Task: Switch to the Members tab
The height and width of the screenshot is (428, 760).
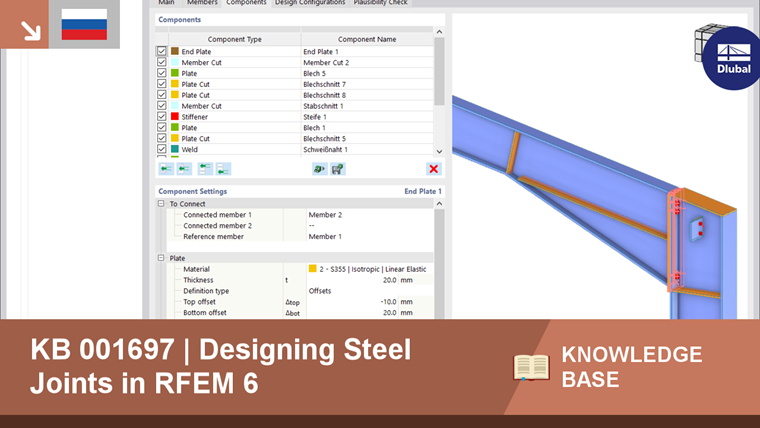Action: [202, 3]
